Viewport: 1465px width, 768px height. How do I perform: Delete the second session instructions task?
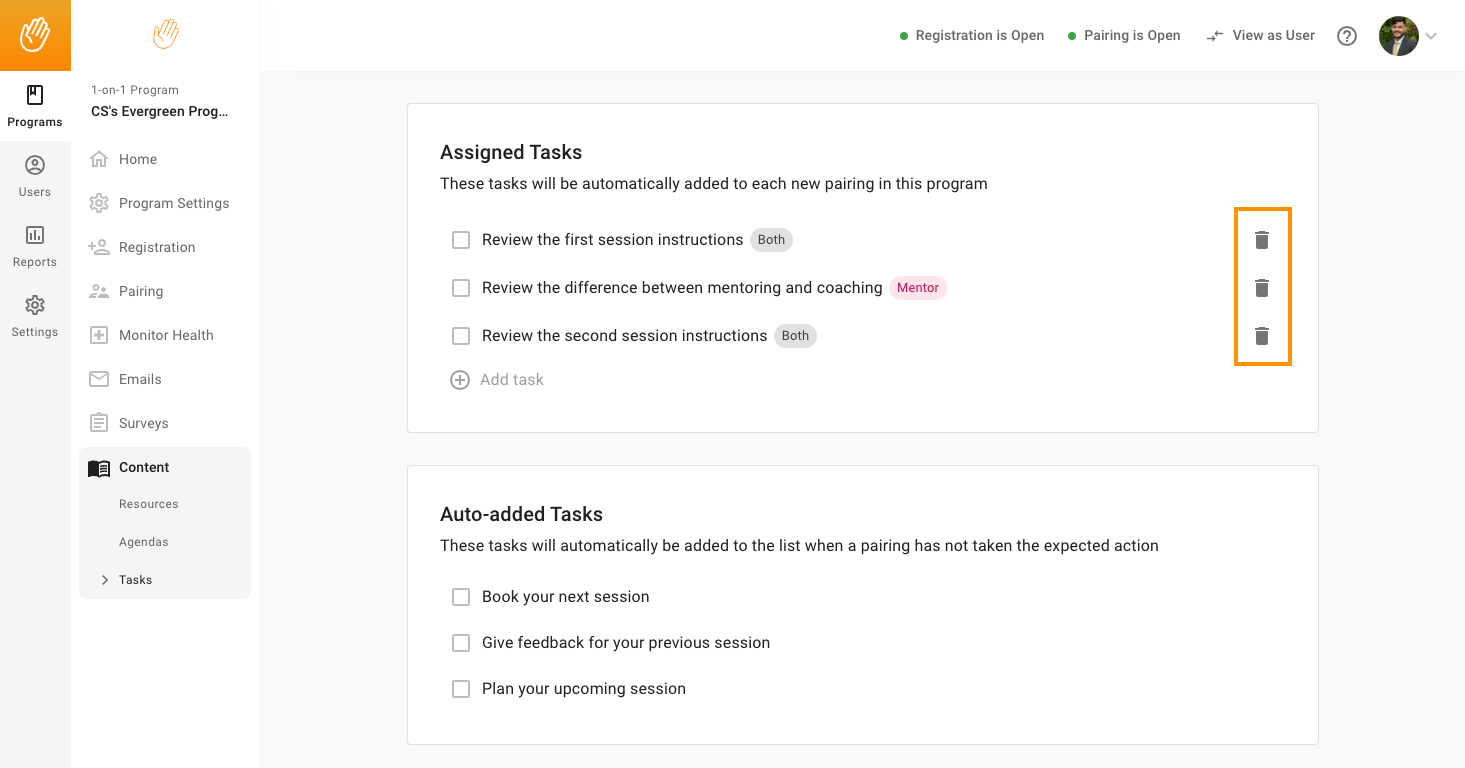[x=1262, y=336]
